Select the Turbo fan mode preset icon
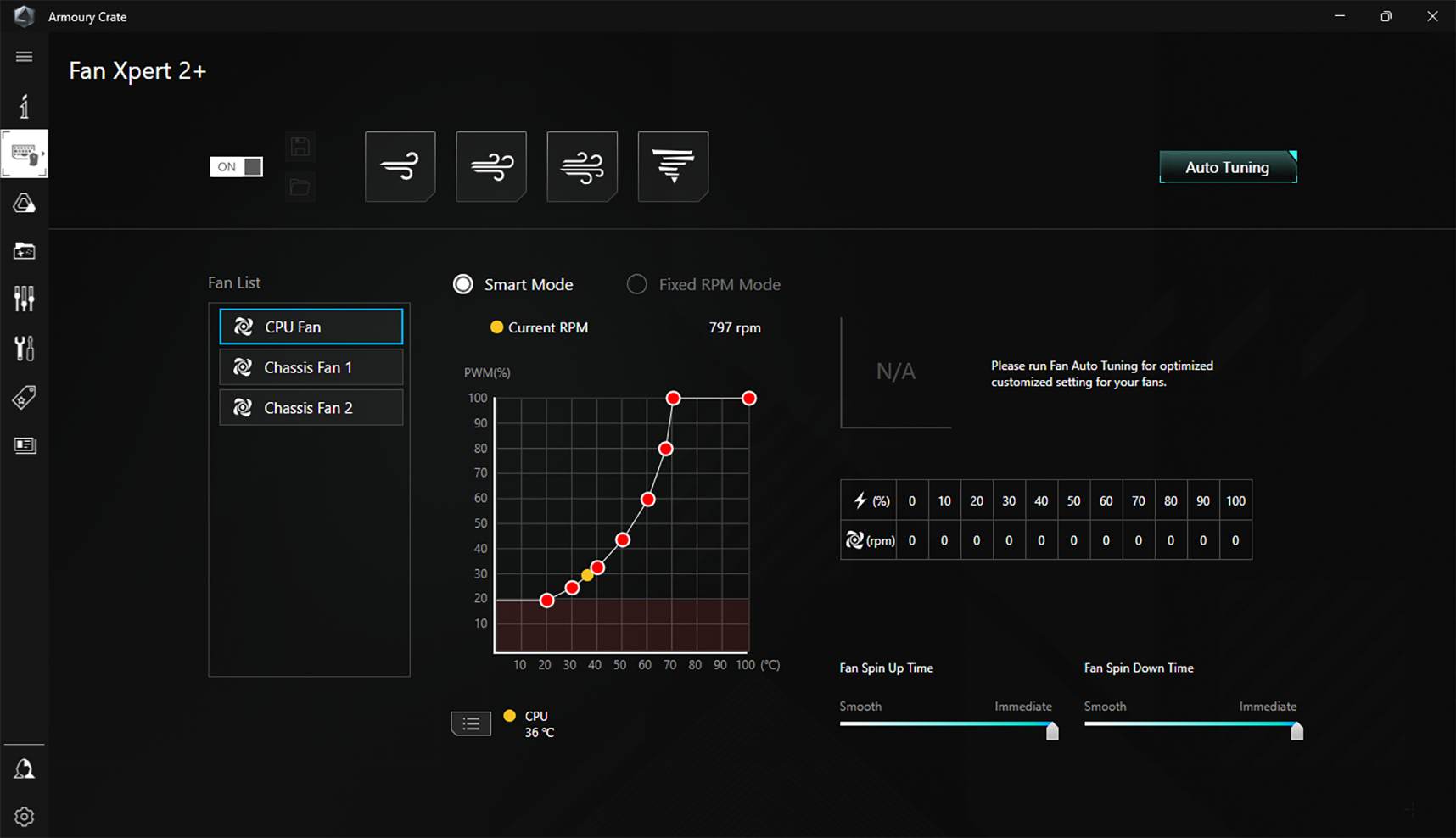 (x=582, y=166)
